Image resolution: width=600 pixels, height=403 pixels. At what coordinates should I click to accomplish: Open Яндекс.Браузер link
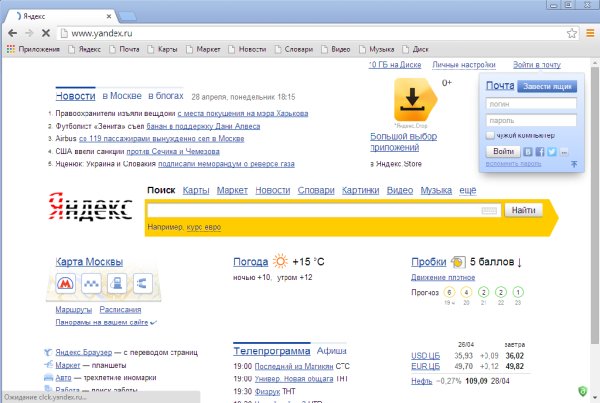(84, 352)
